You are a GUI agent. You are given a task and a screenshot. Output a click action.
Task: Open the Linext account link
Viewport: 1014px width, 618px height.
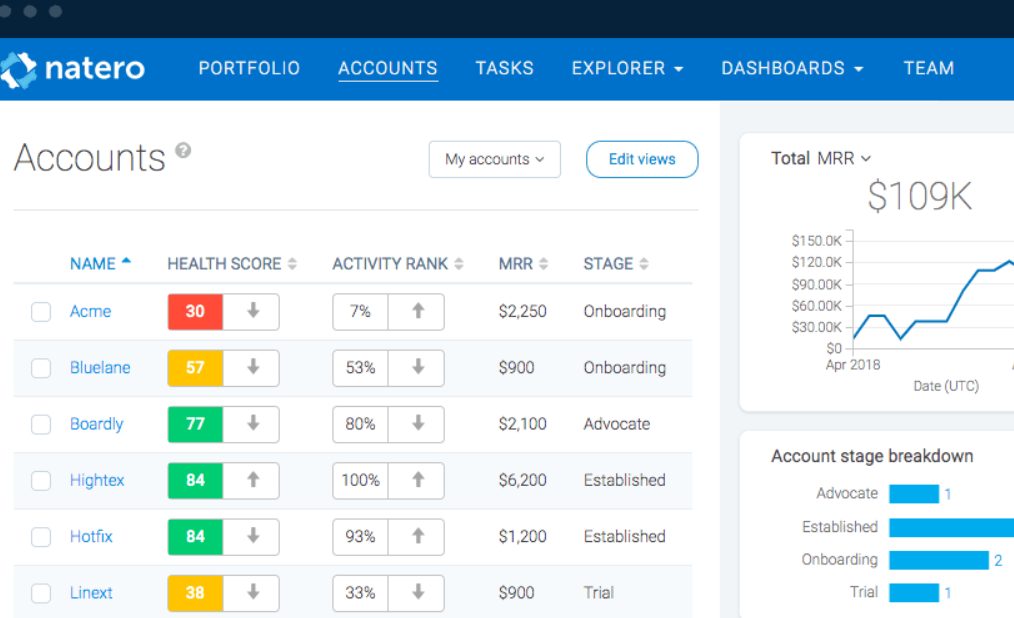click(x=91, y=592)
